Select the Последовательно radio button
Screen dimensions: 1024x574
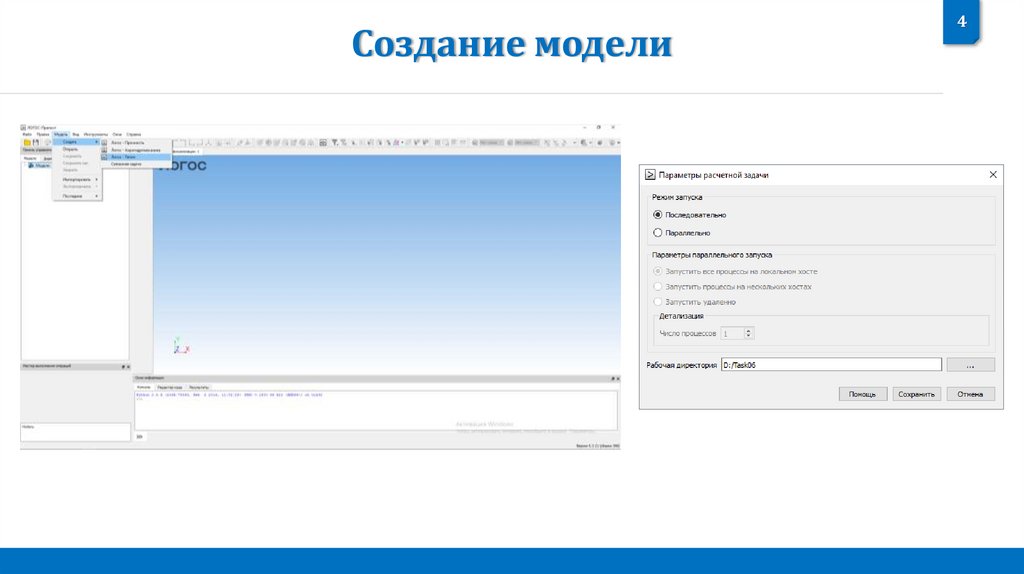pos(657,214)
